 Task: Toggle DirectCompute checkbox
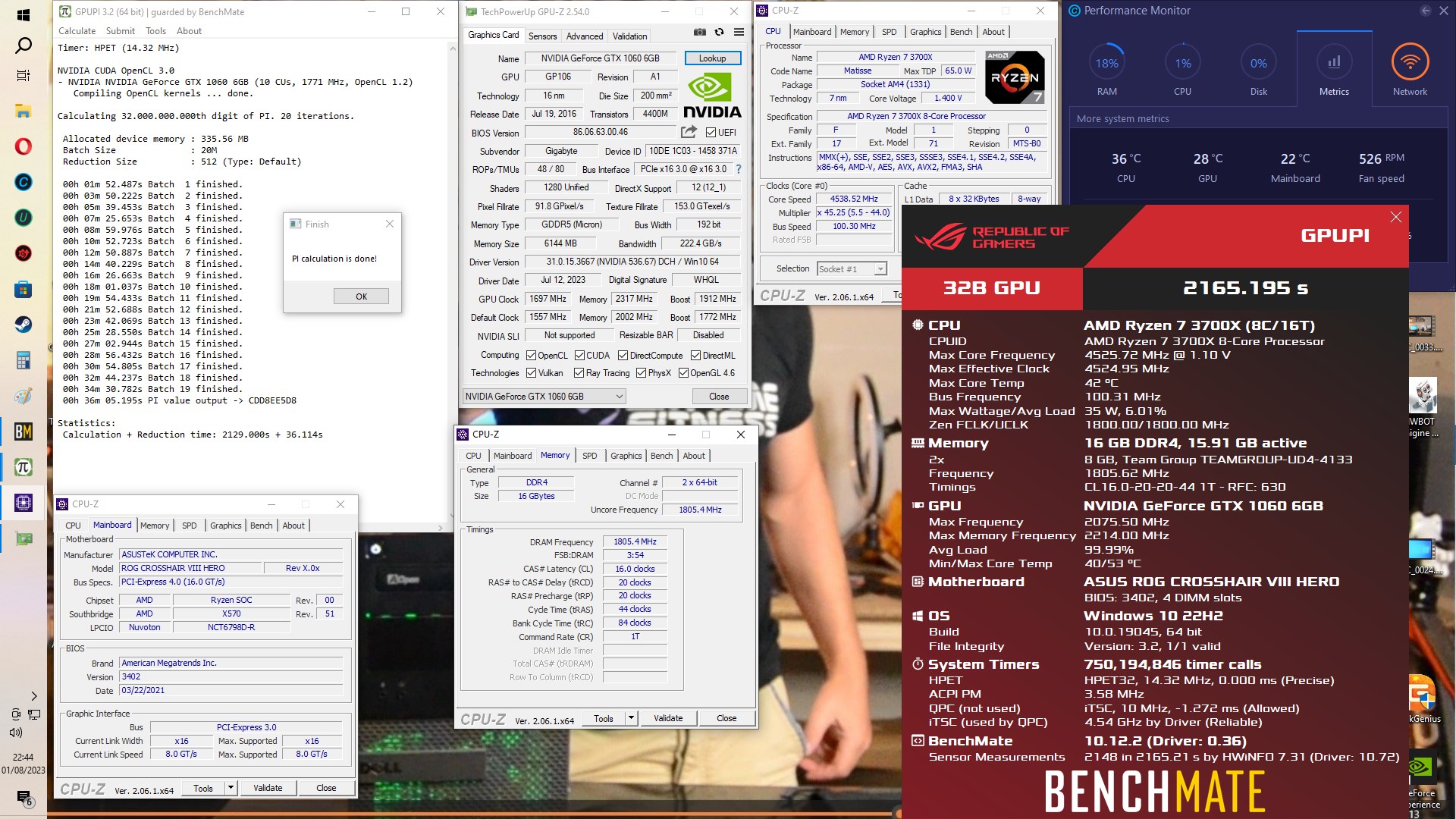tap(623, 356)
